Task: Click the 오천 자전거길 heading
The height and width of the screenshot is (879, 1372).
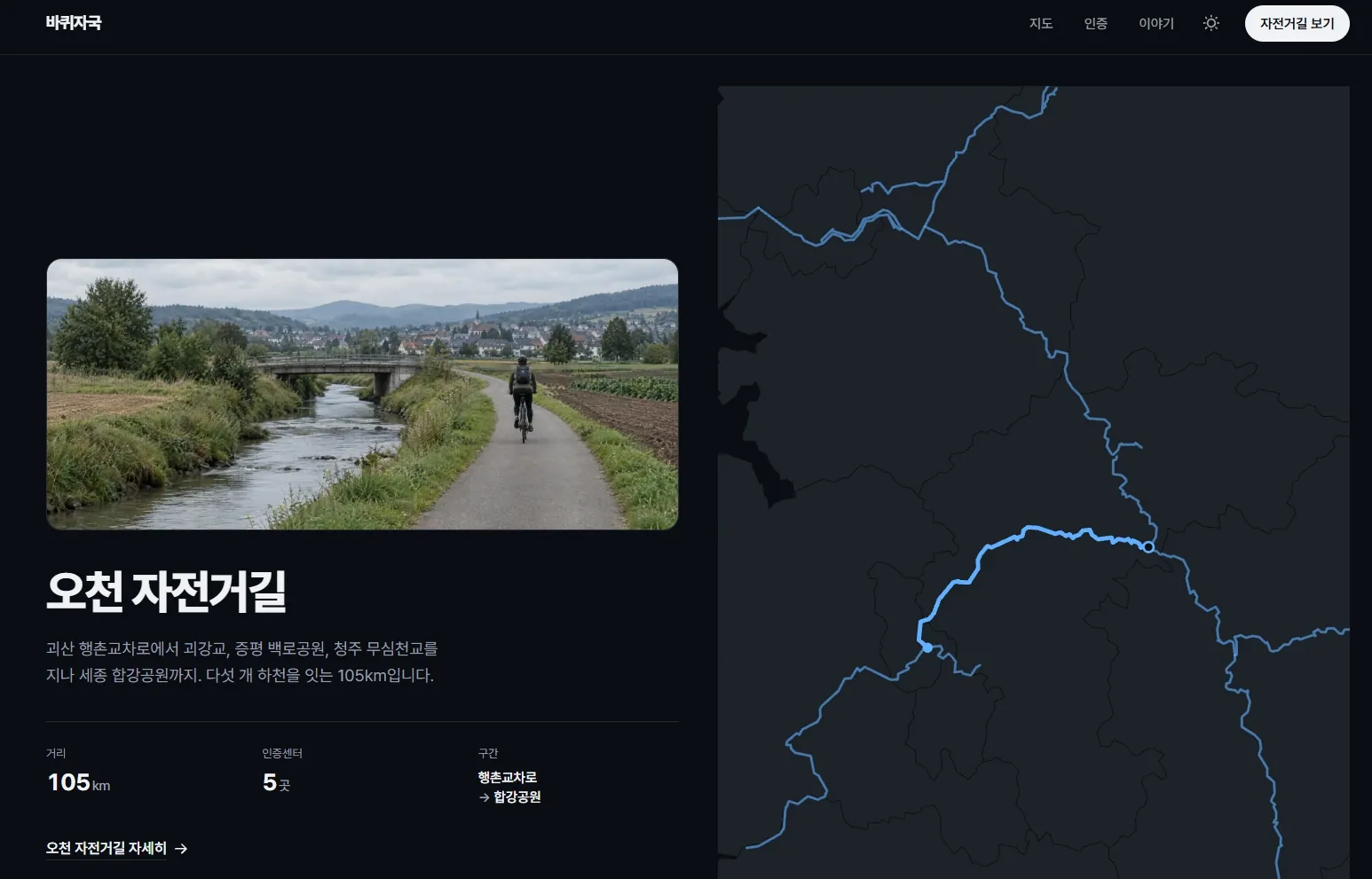Action: coord(166,592)
